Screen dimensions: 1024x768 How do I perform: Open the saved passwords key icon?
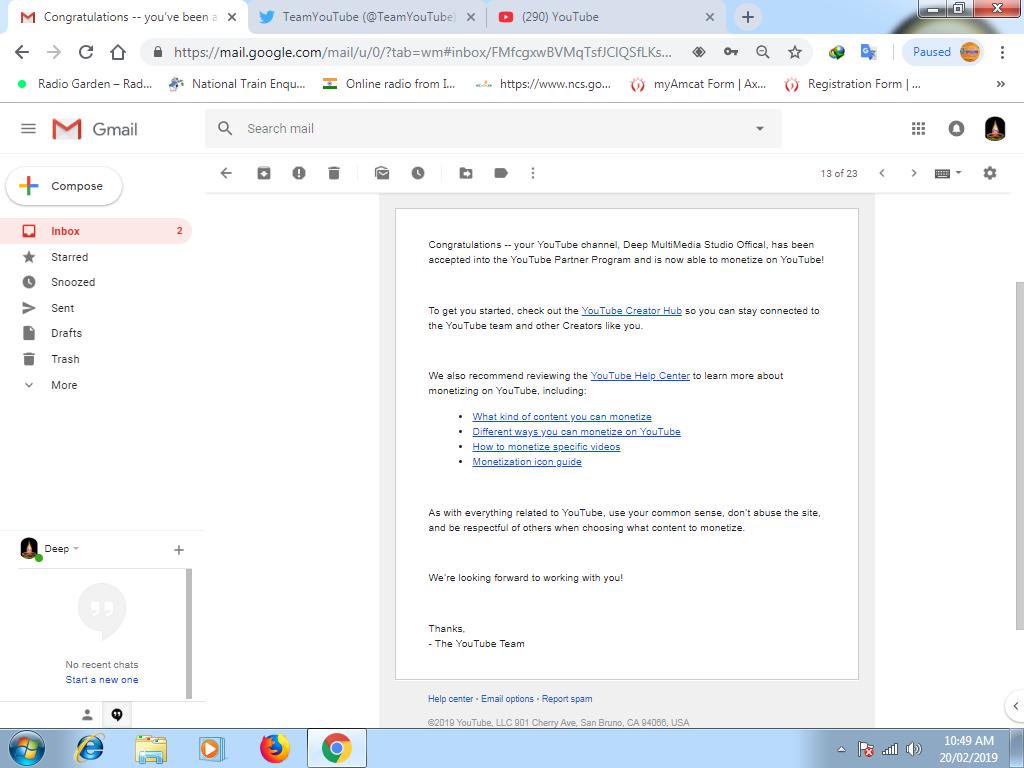[731, 52]
